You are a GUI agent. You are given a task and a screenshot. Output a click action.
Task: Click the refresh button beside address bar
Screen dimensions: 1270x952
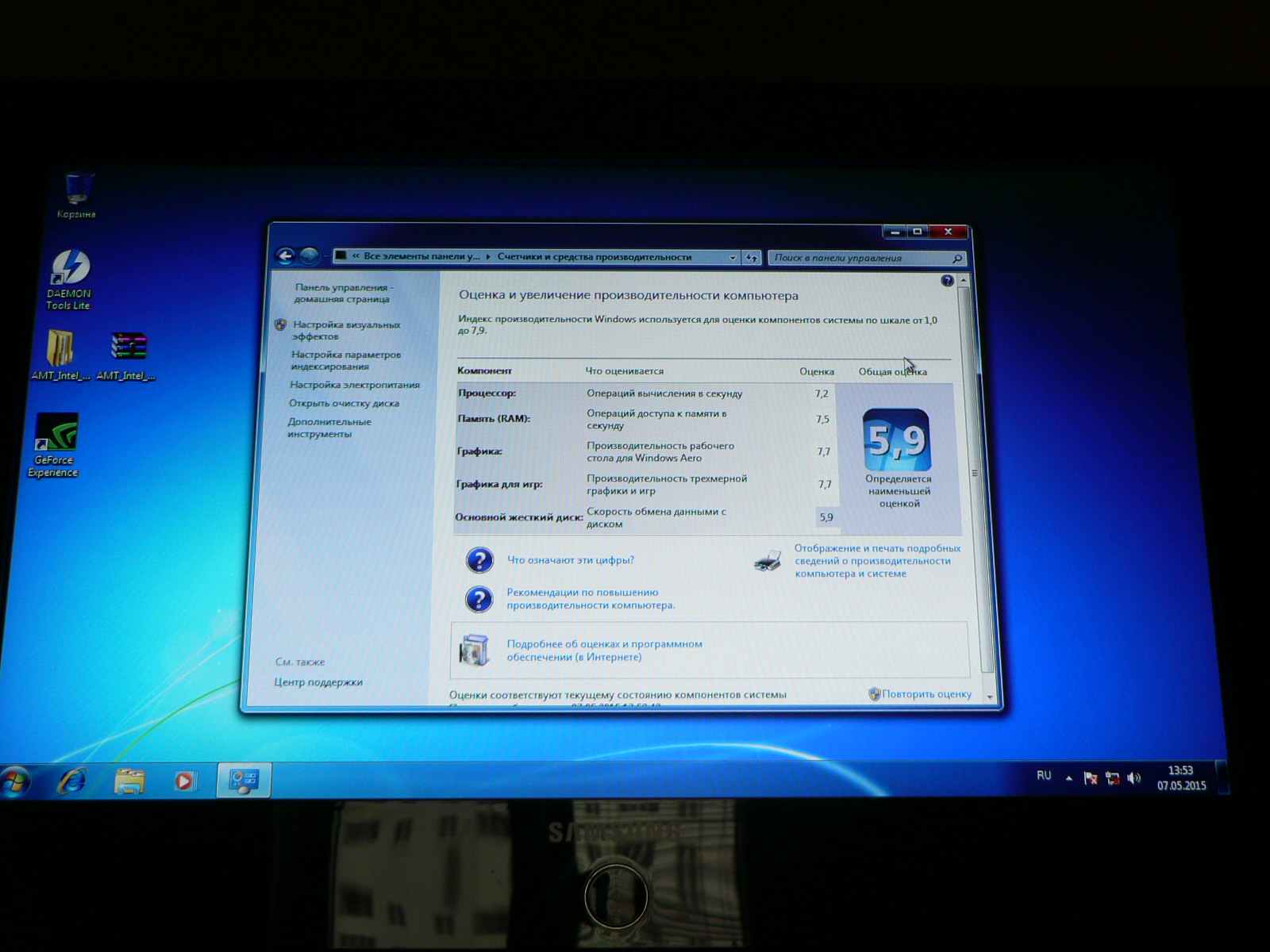[751, 258]
